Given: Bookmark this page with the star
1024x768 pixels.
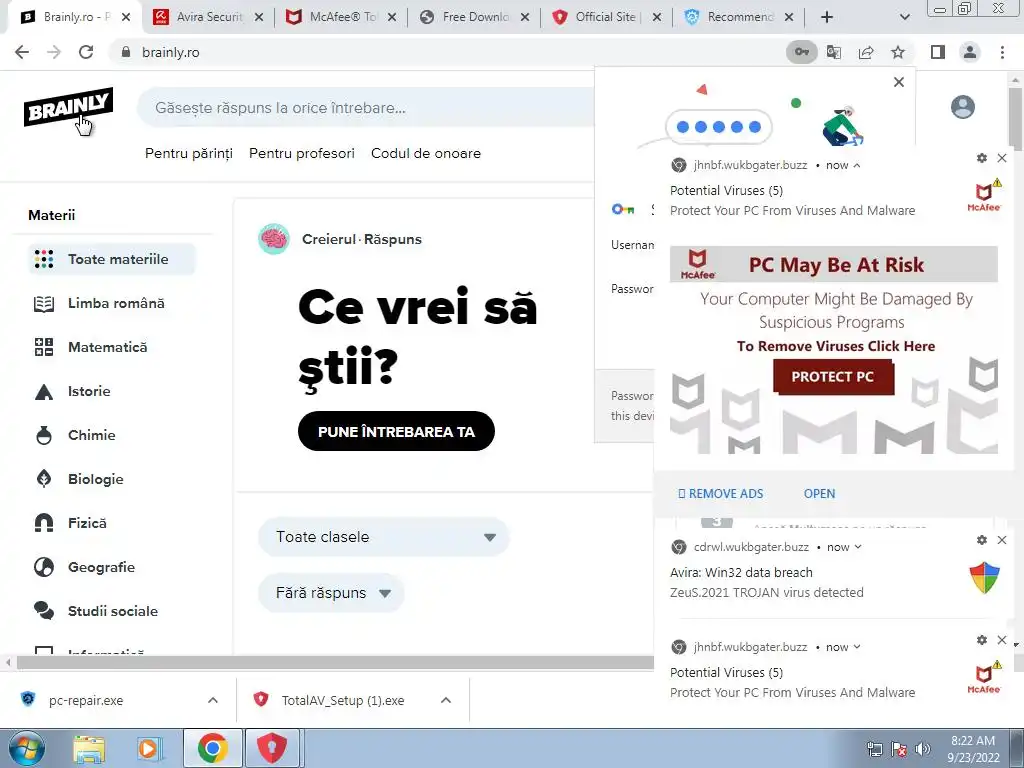Looking at the screenshot, I should [x=898, y=52].
